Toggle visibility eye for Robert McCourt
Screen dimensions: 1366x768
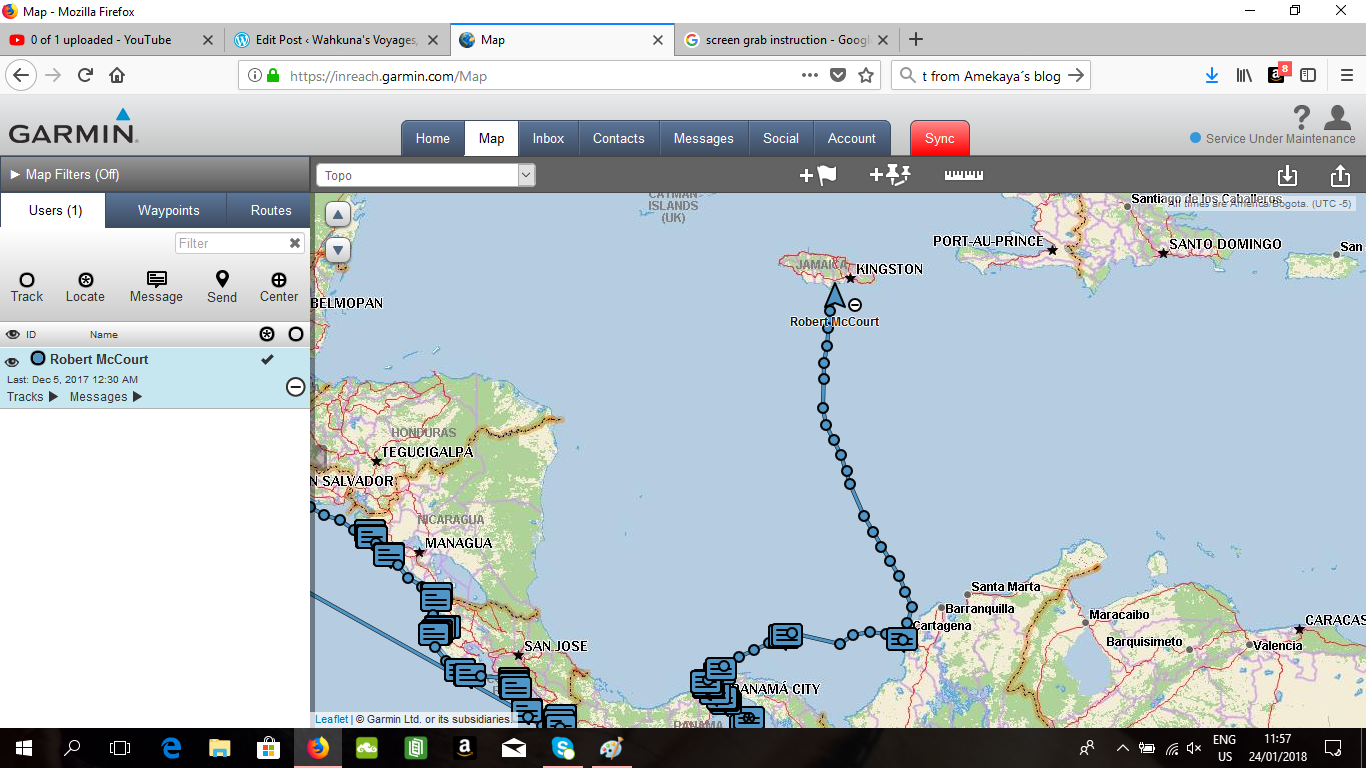(13, 362)
